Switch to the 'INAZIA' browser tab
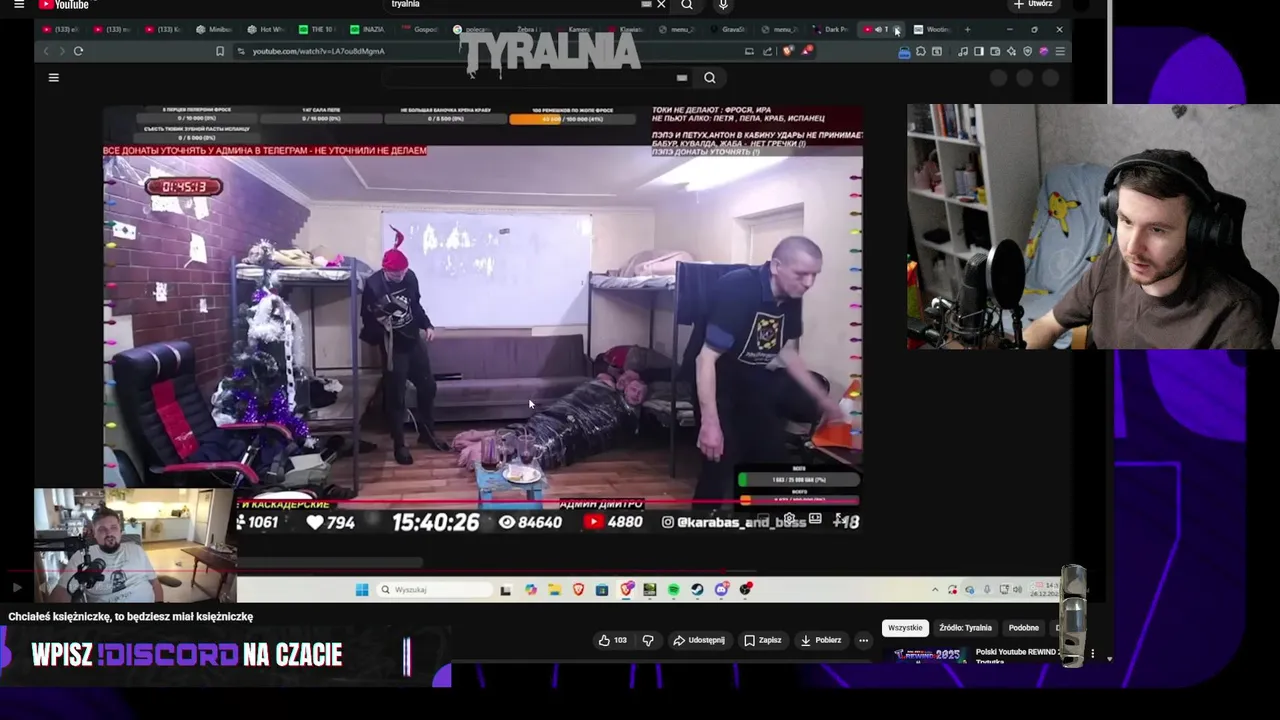 click(x=369, y=29)
